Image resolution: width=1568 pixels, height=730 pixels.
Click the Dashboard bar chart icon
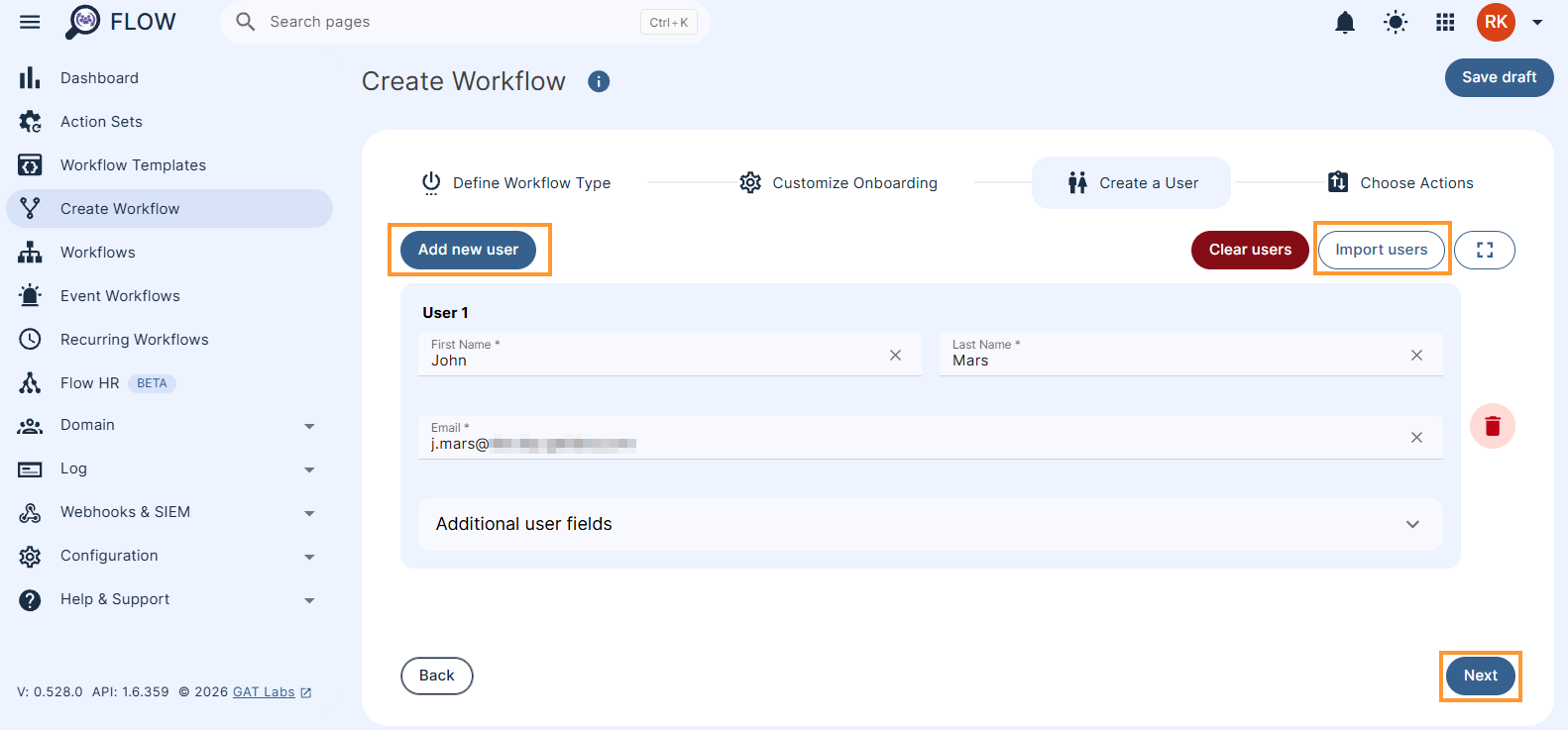(30, 78)
